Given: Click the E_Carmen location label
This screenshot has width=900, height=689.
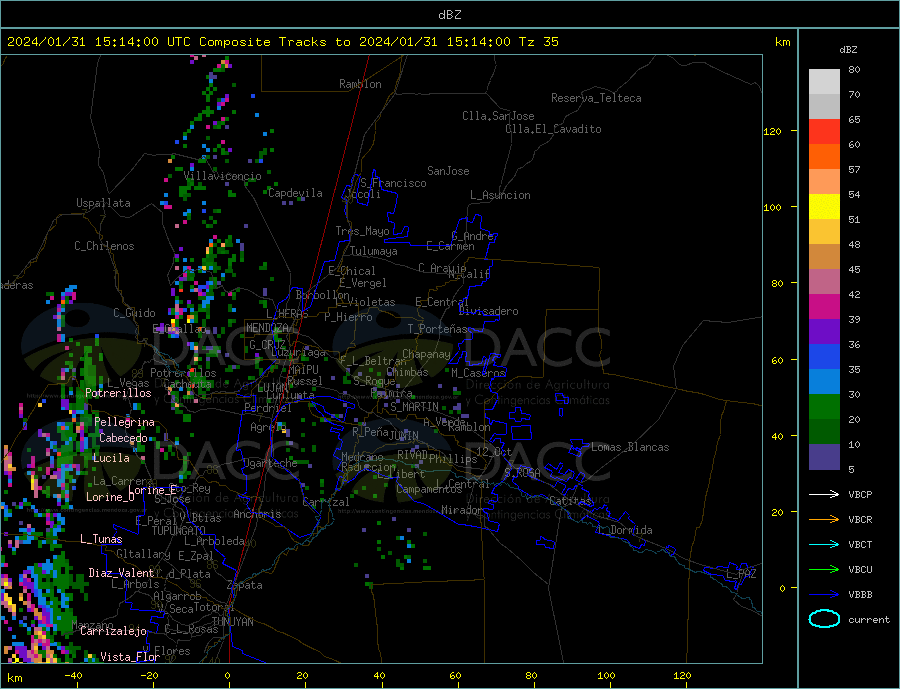Looking at the screenshot, I should (451, 246).
